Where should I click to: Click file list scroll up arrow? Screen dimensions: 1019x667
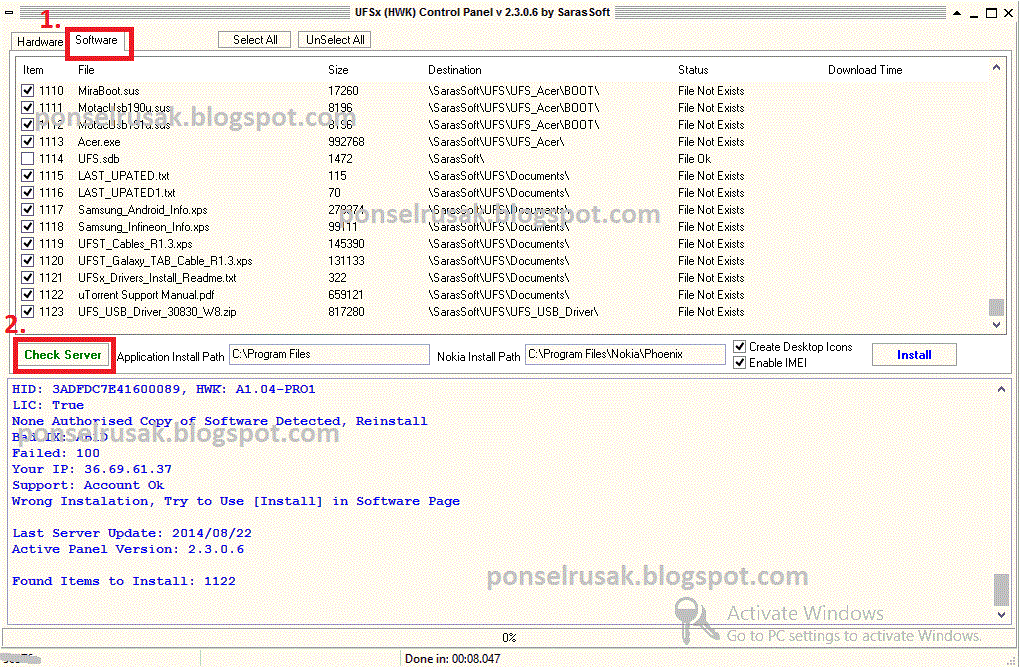coord(996,67)
